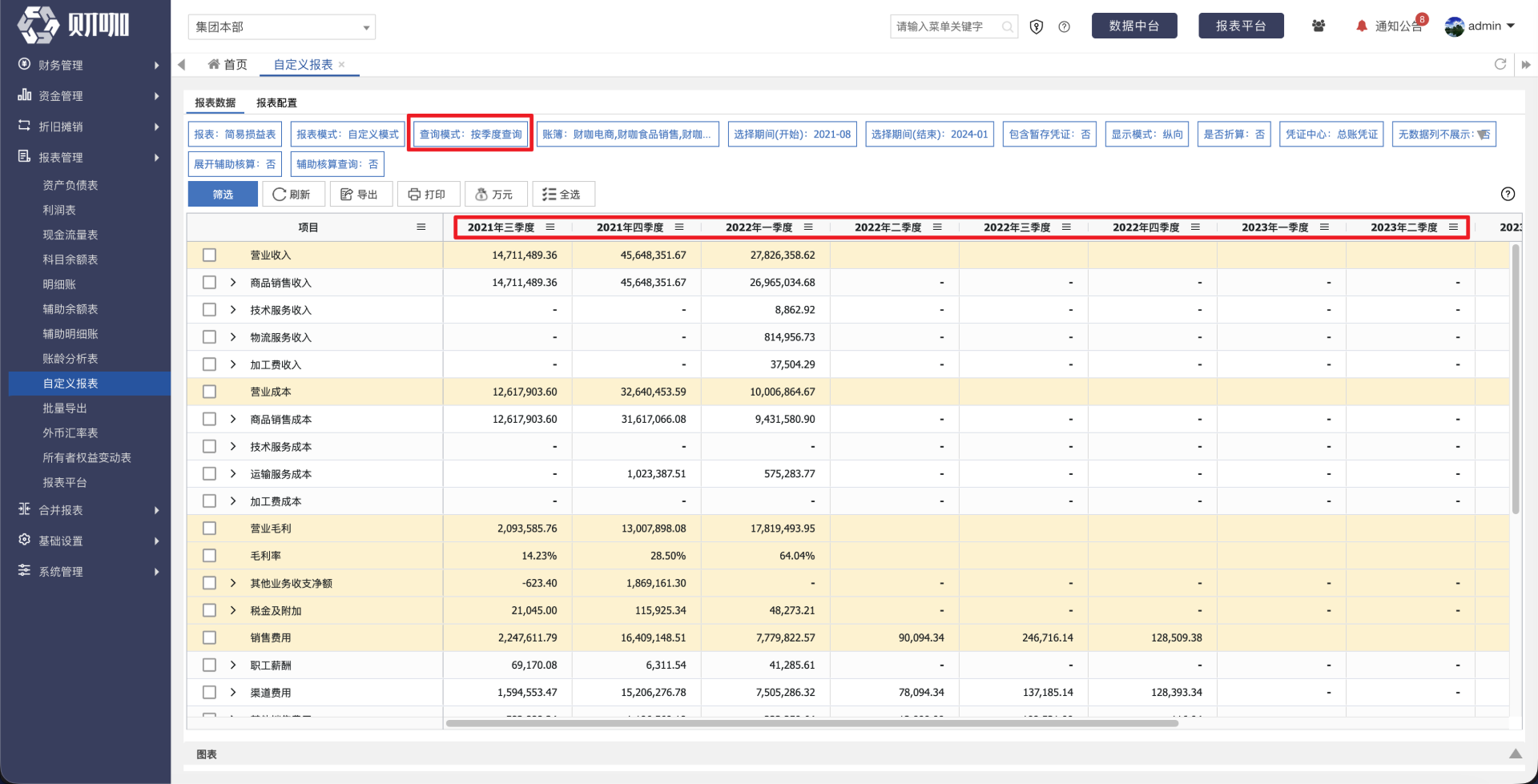Tick checkbox for 毛利率 row
Viewport: 1538px width, 784px height.
(x=210, y=555)
